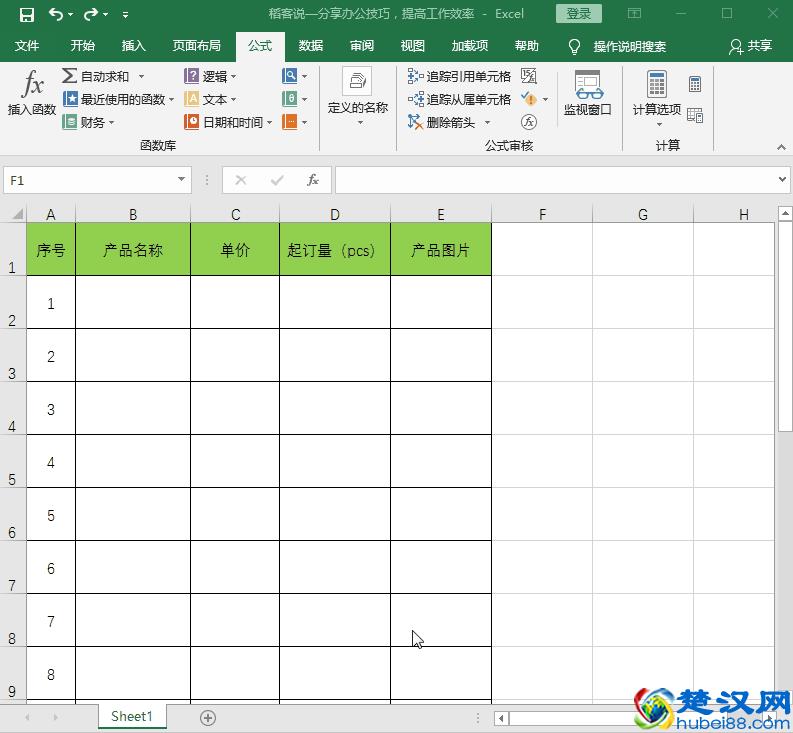Select the Sheet1 tab
The image size is (793, 733).
[x=131, y=716]
